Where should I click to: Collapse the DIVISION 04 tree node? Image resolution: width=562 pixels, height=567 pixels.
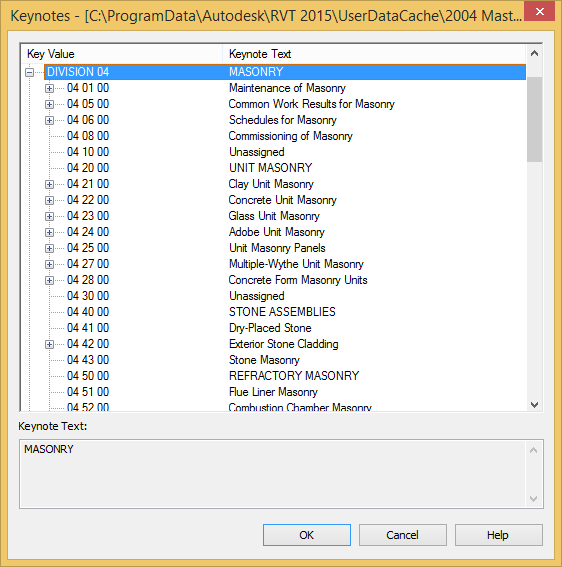30,72
